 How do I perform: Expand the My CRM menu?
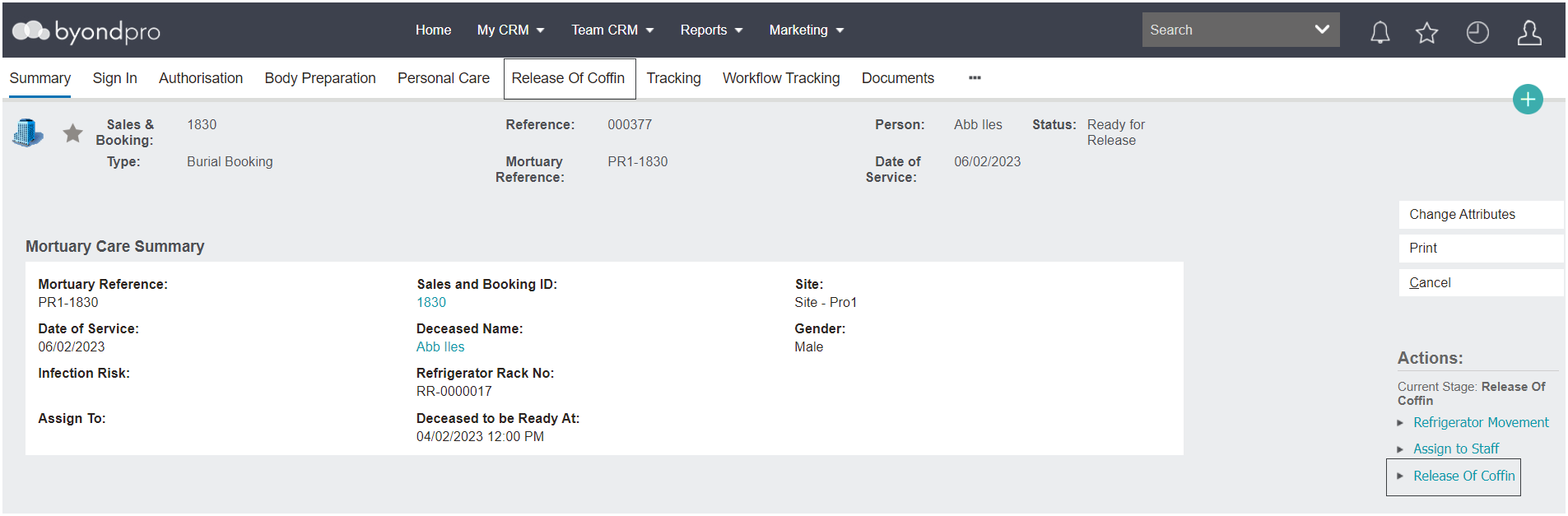coord(510,30)
